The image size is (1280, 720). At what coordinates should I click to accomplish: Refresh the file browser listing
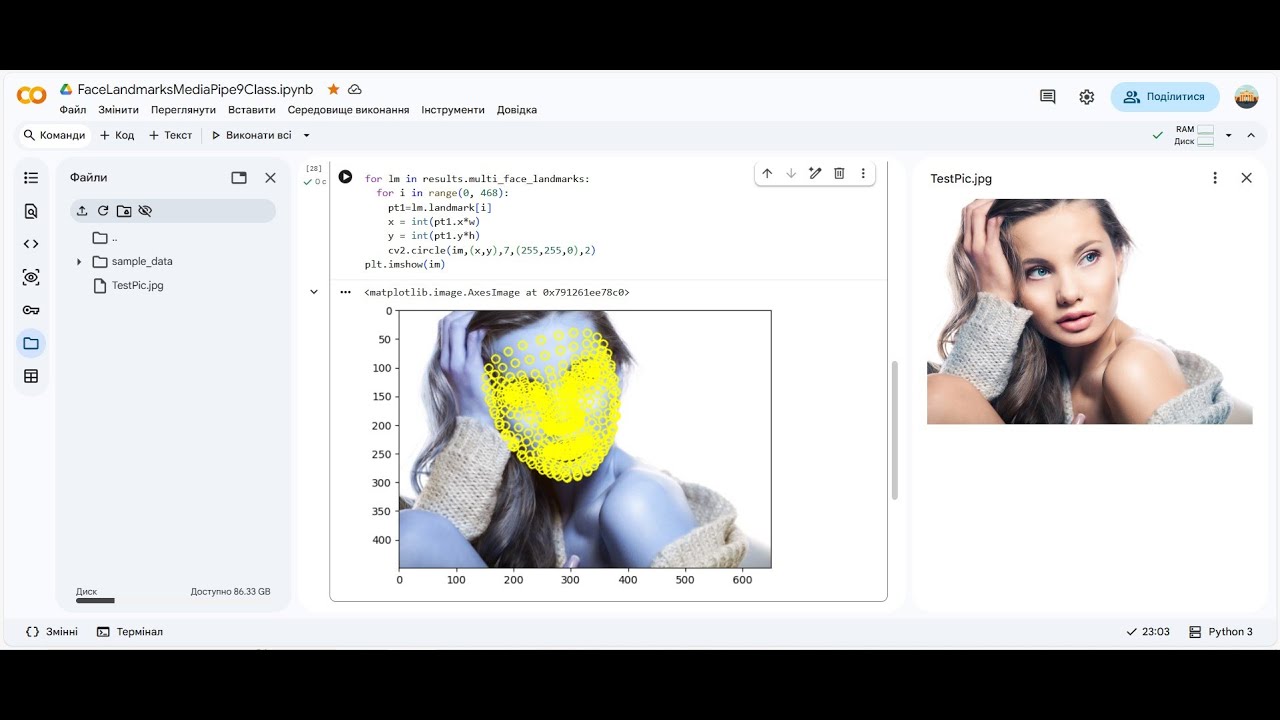pos(103,211)
